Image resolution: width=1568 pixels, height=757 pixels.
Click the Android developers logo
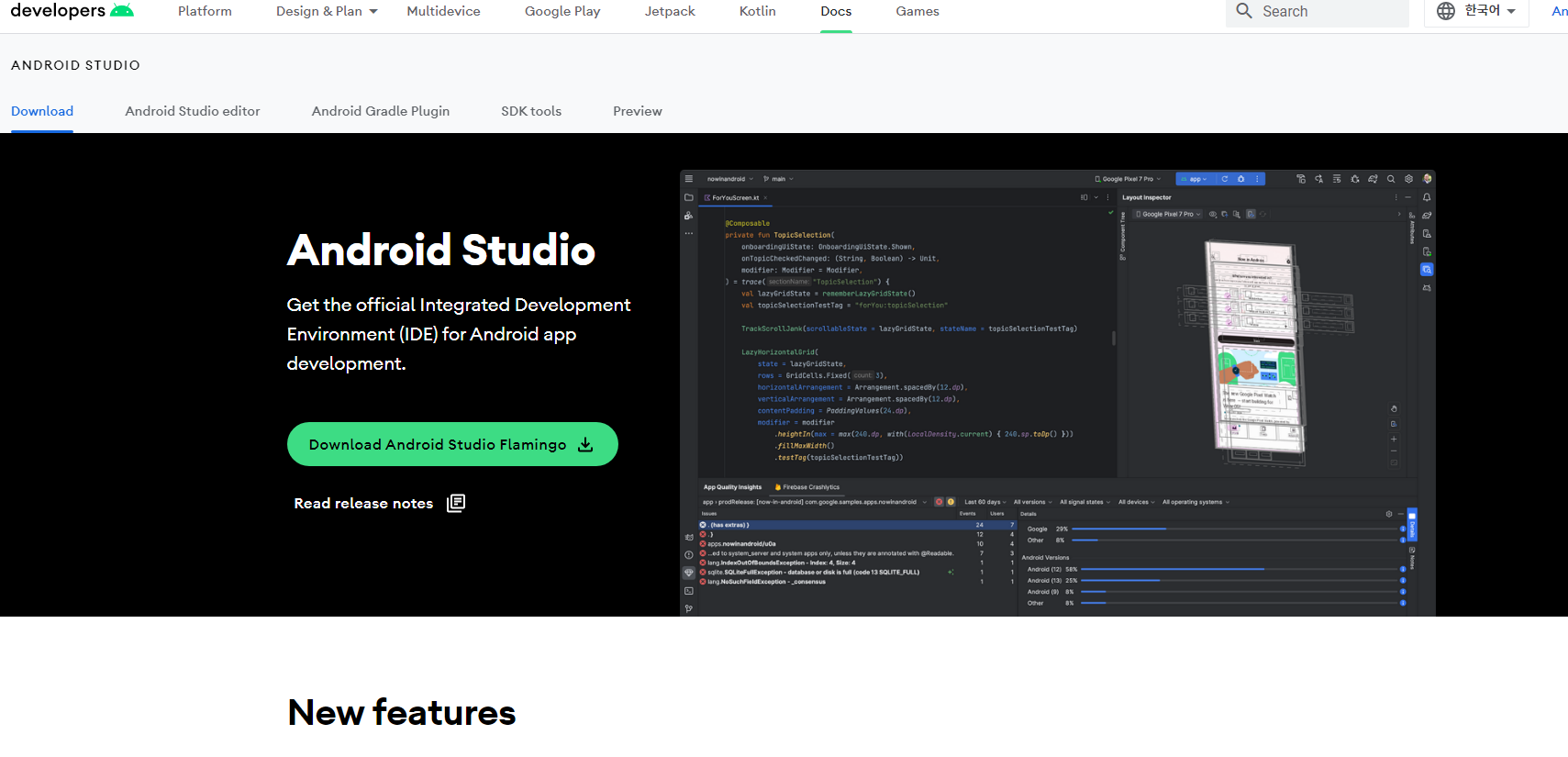[72, 11]
